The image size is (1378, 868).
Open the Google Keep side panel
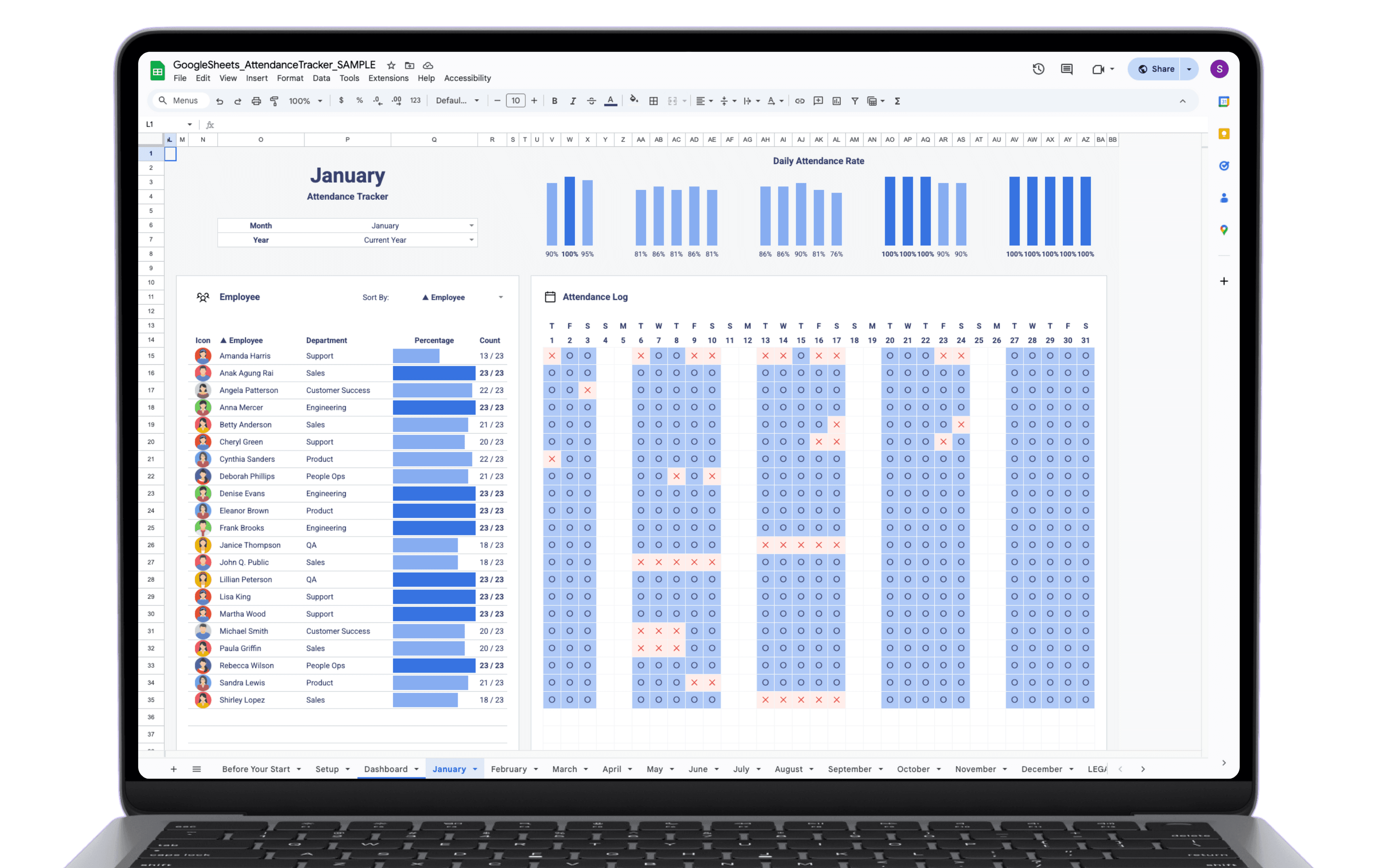coord(1224,133)
